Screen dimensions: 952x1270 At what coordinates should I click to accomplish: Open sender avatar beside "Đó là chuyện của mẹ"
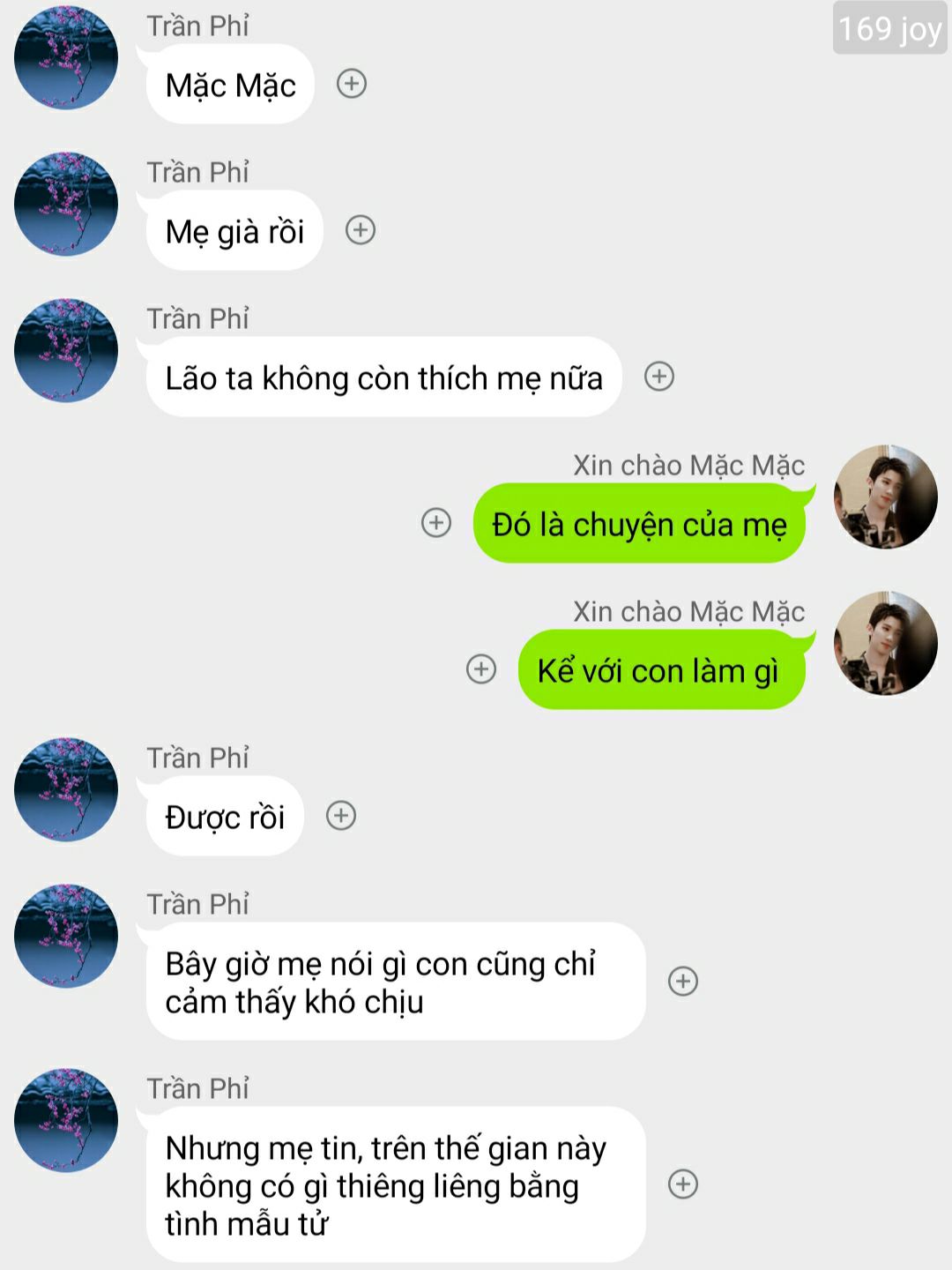pos(886,497)
